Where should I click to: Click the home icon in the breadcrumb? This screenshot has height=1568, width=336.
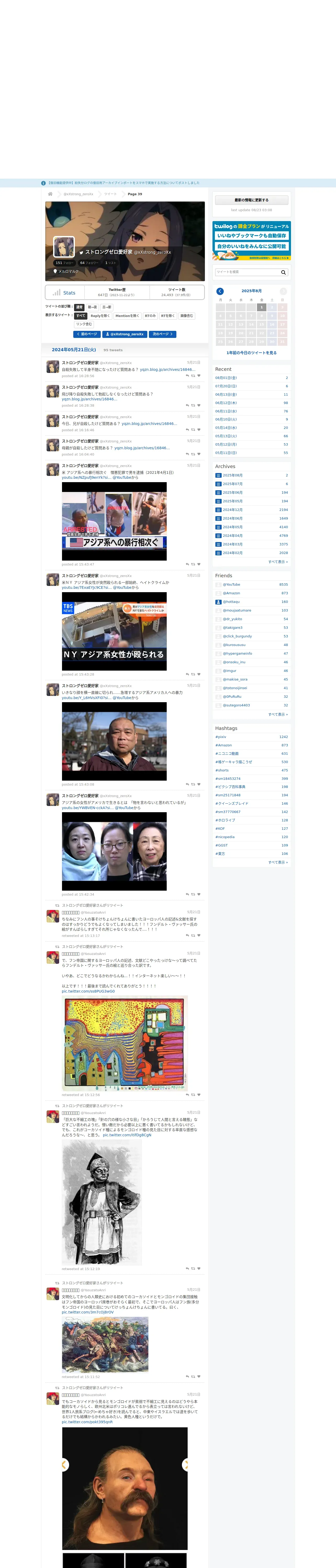pyautogui.click(x=50, y=194)
